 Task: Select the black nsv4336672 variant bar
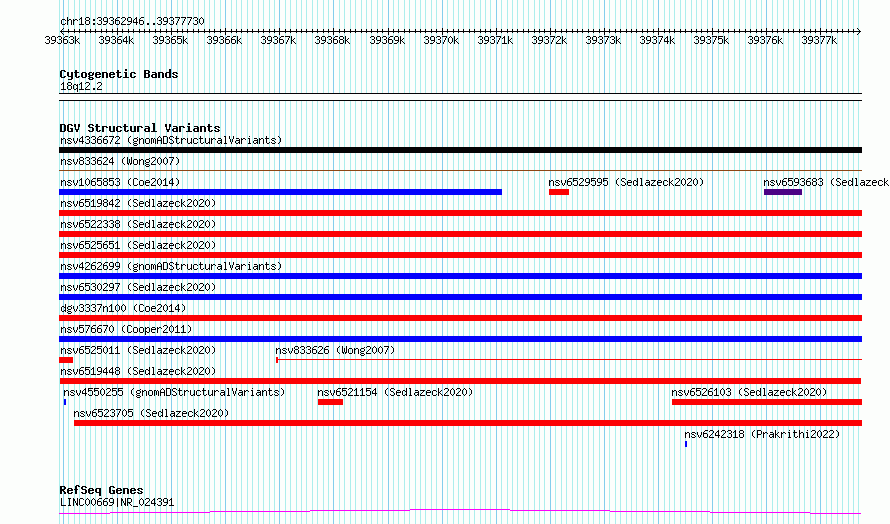[460, 150]
